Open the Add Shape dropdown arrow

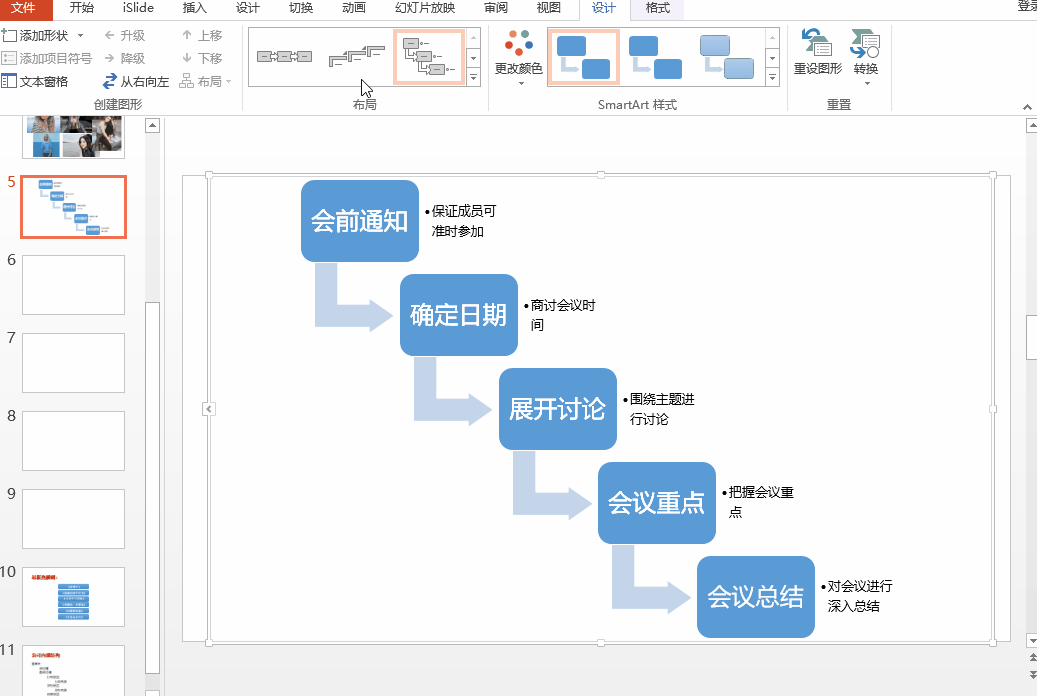click(x=81, y=34)
